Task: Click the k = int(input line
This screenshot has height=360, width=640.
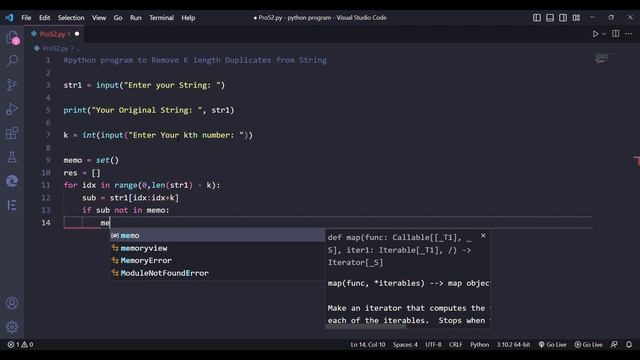Action: point(158,135)
